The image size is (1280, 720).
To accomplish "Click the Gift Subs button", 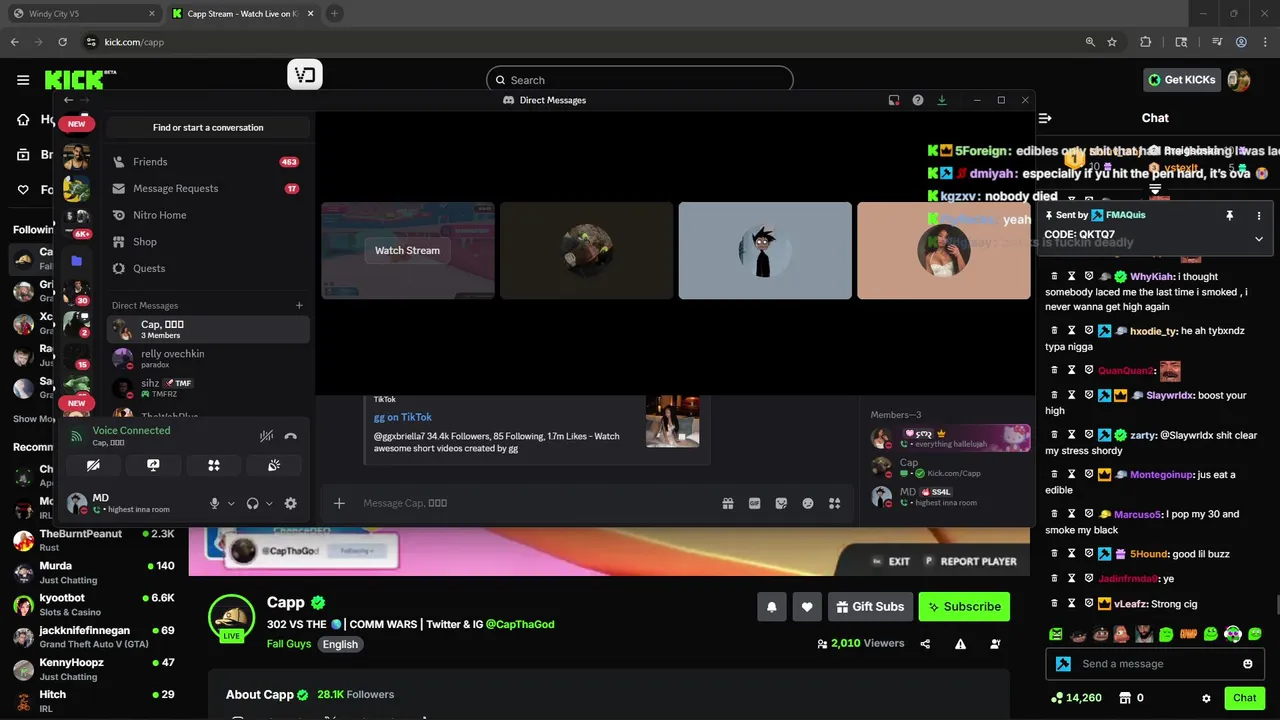I will pos(869,606).
